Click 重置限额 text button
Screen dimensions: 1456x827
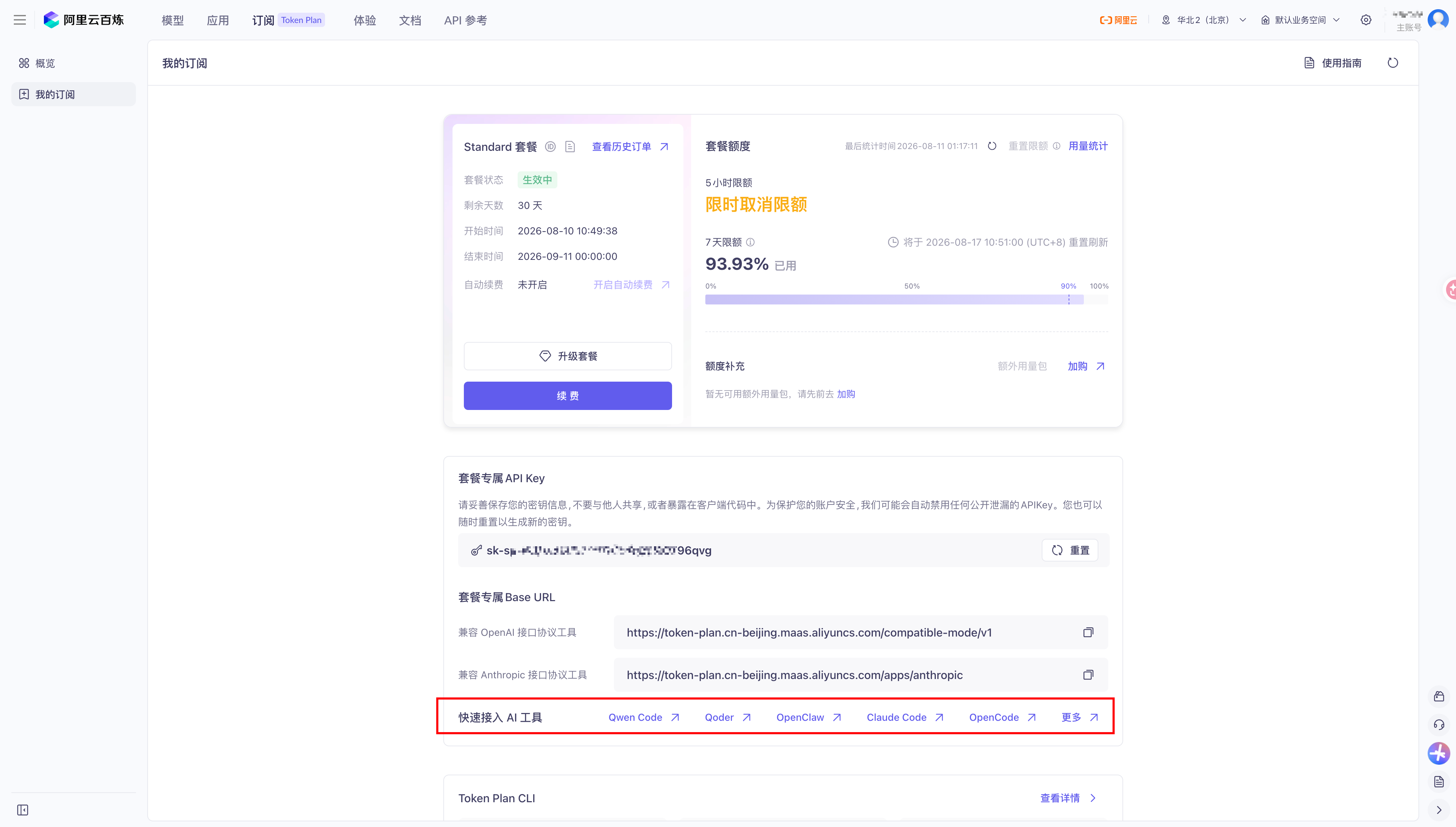pos(1028,146)
